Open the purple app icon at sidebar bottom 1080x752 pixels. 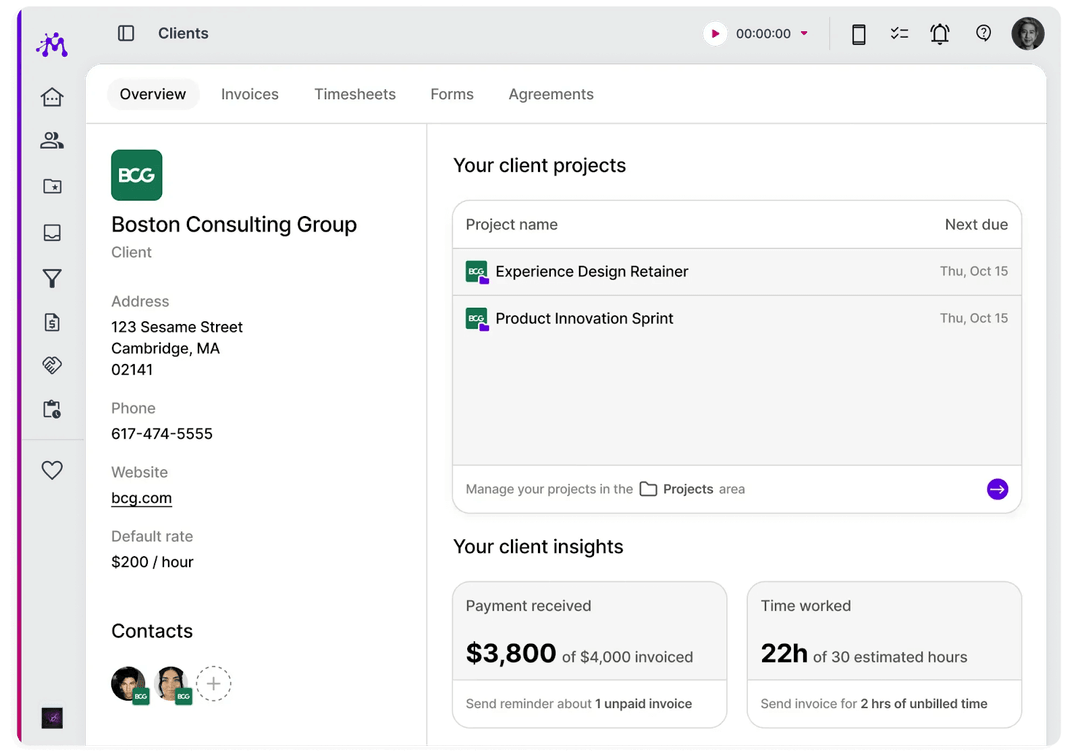point(52,715)
